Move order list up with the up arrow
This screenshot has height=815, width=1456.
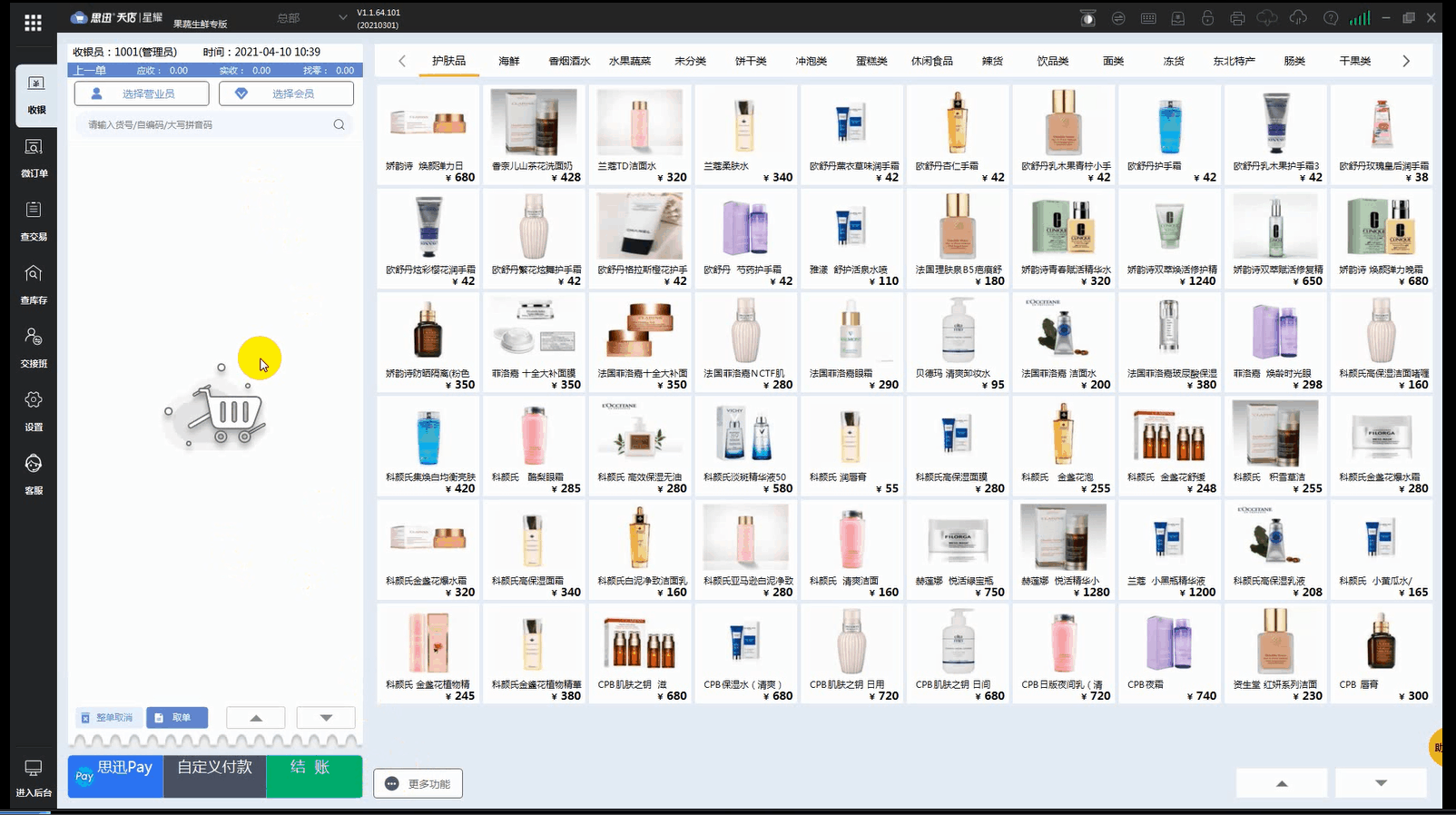[256, 718]
